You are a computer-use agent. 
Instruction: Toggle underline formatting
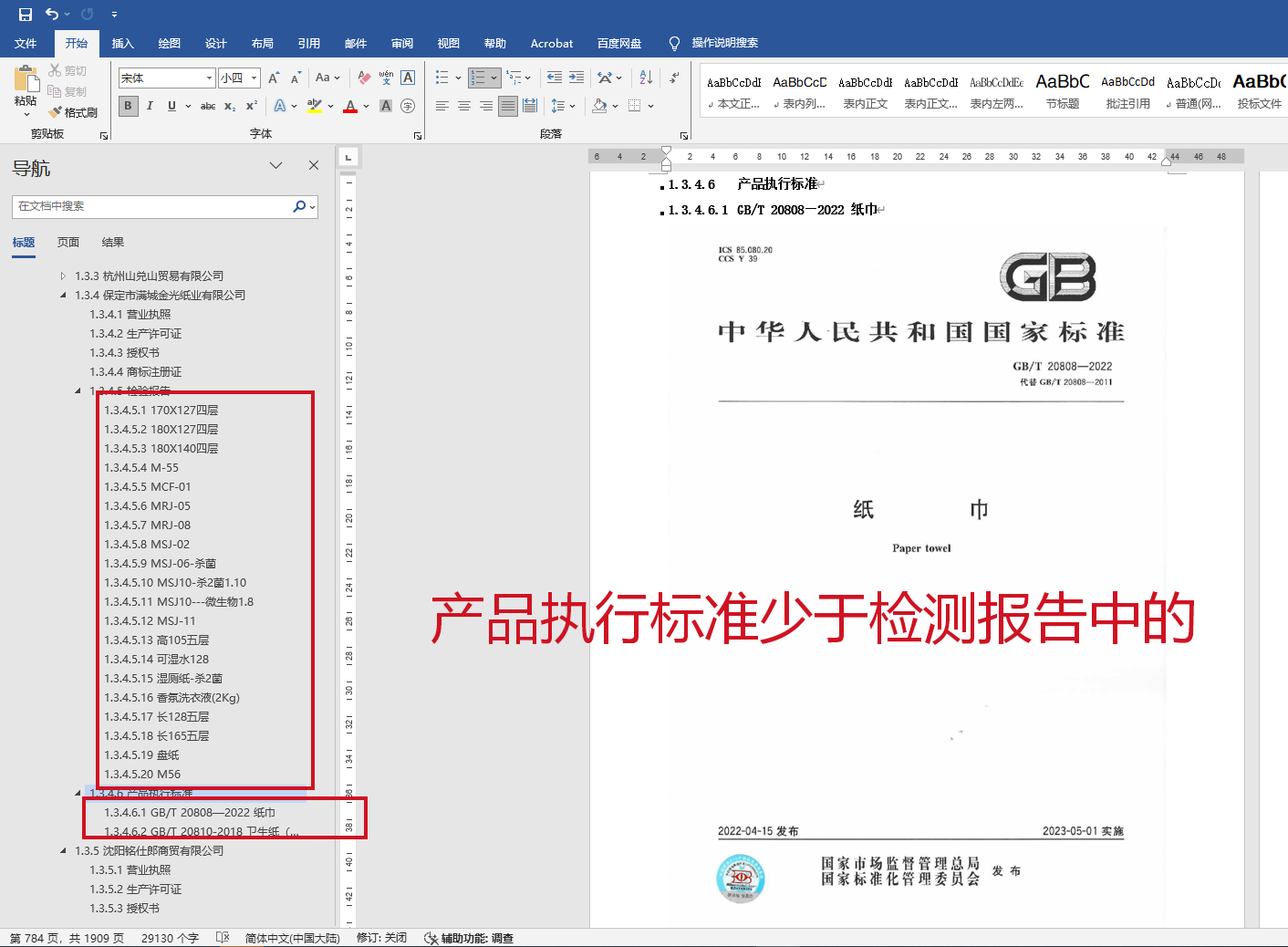pyautogui.click(x=171, y=106)
